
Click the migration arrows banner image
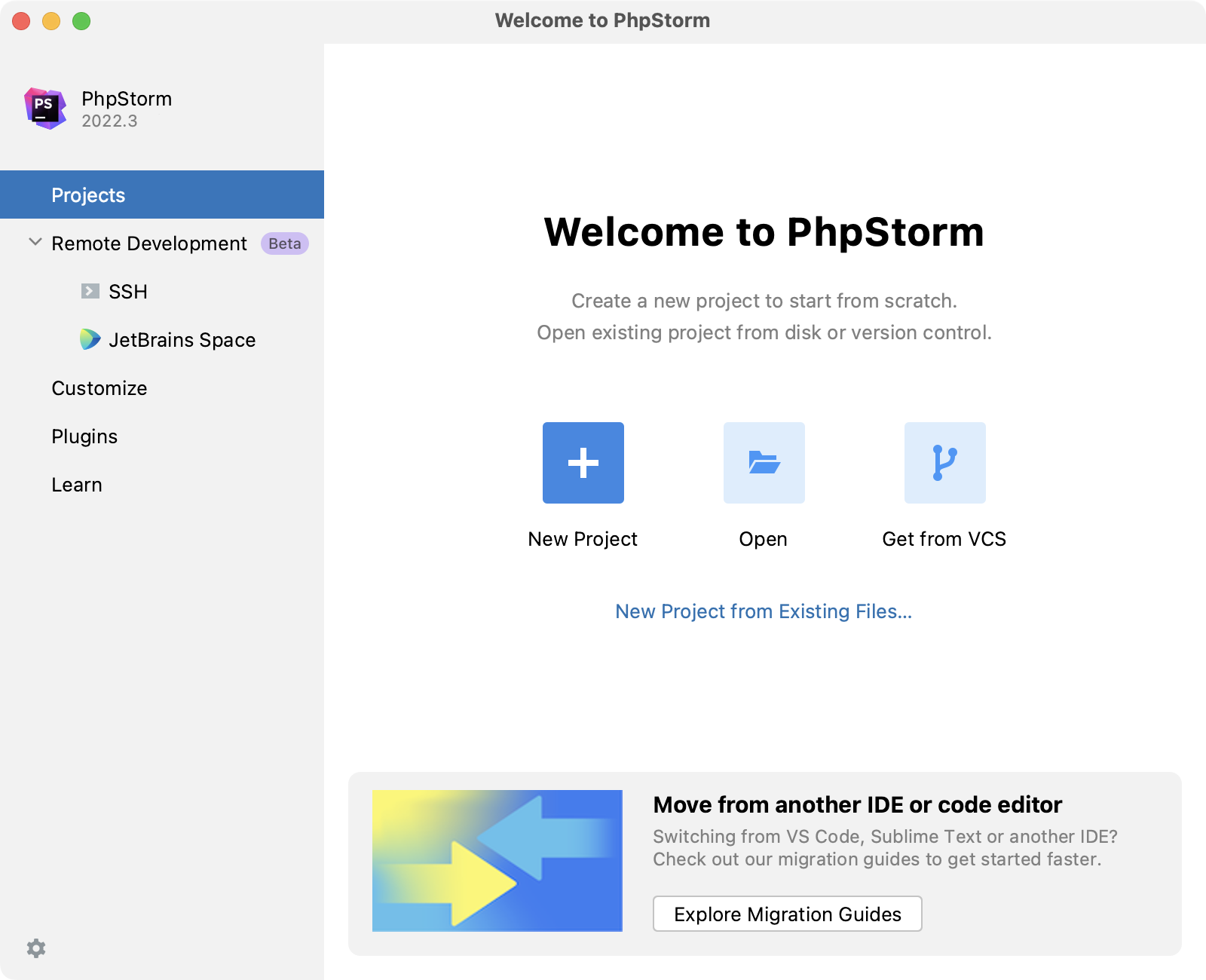(x=497, y=860)
